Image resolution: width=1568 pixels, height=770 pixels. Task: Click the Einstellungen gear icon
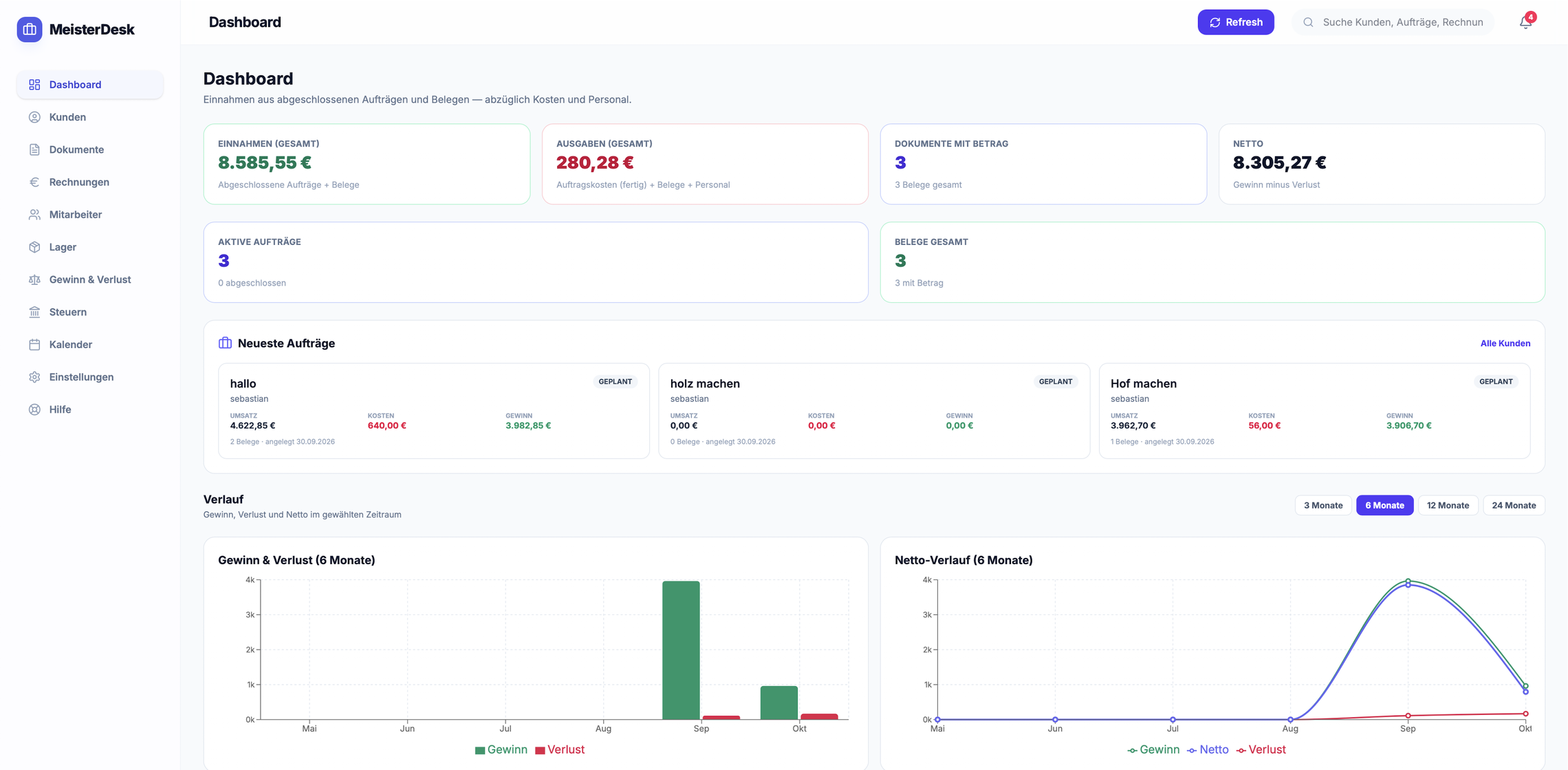click(34, 377)
